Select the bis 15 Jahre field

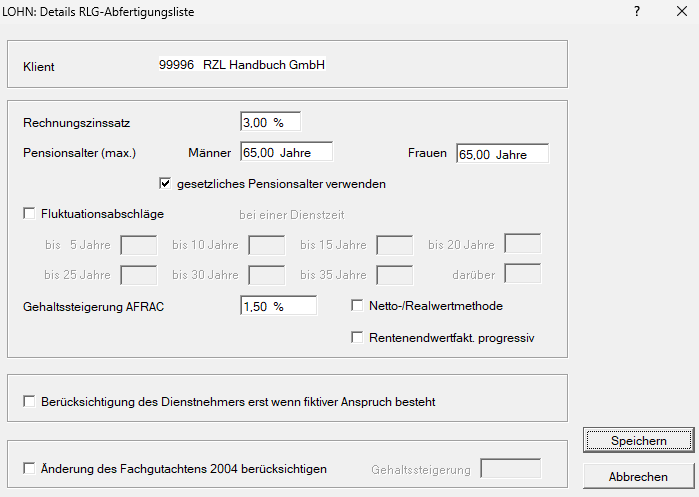pos(394,245)
